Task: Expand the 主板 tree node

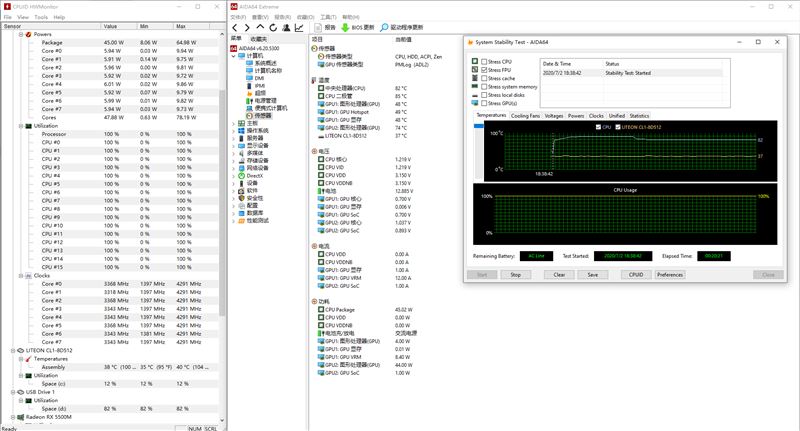Action: coord(234,124)
